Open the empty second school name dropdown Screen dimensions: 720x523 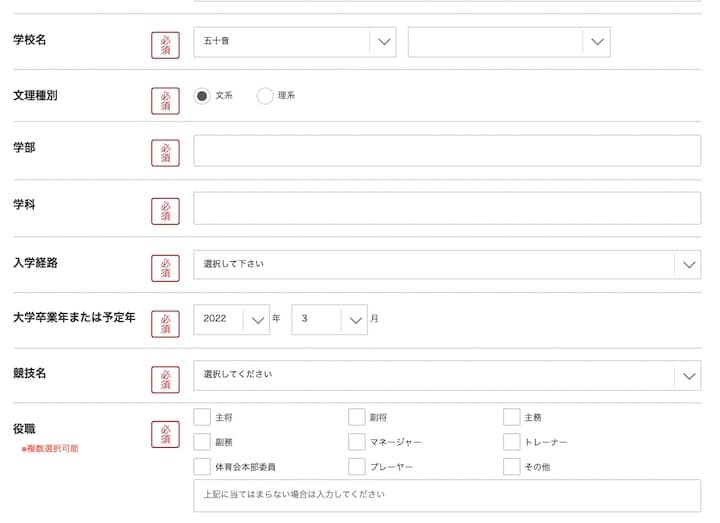(508, 42)
